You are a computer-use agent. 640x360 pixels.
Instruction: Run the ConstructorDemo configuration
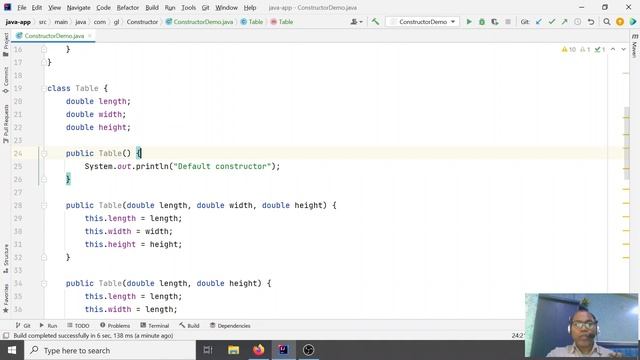coord(469,22)
